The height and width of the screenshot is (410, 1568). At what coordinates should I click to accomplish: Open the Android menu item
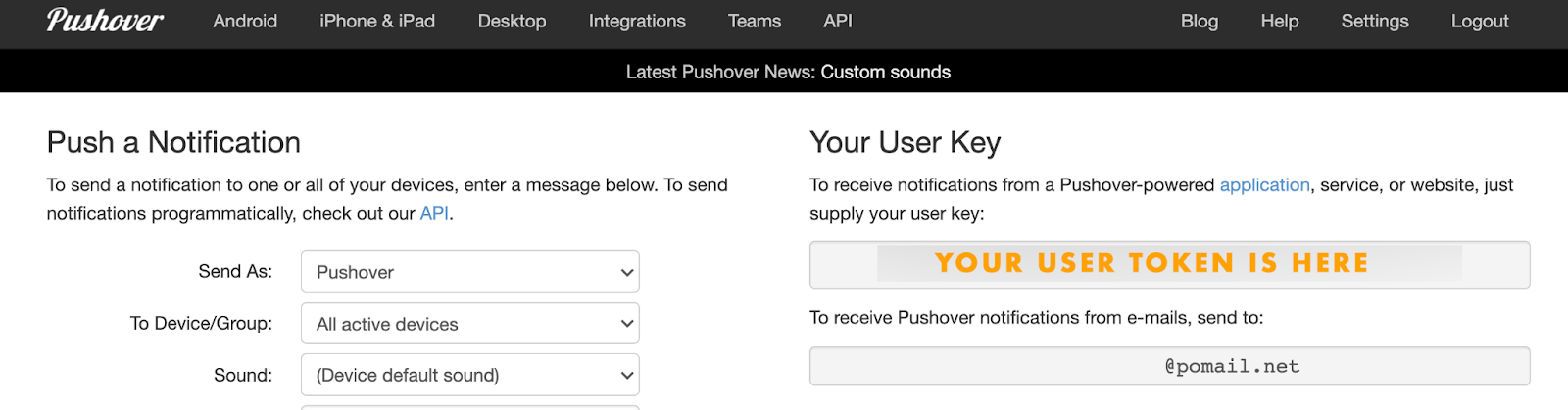(x=245, y=21)
